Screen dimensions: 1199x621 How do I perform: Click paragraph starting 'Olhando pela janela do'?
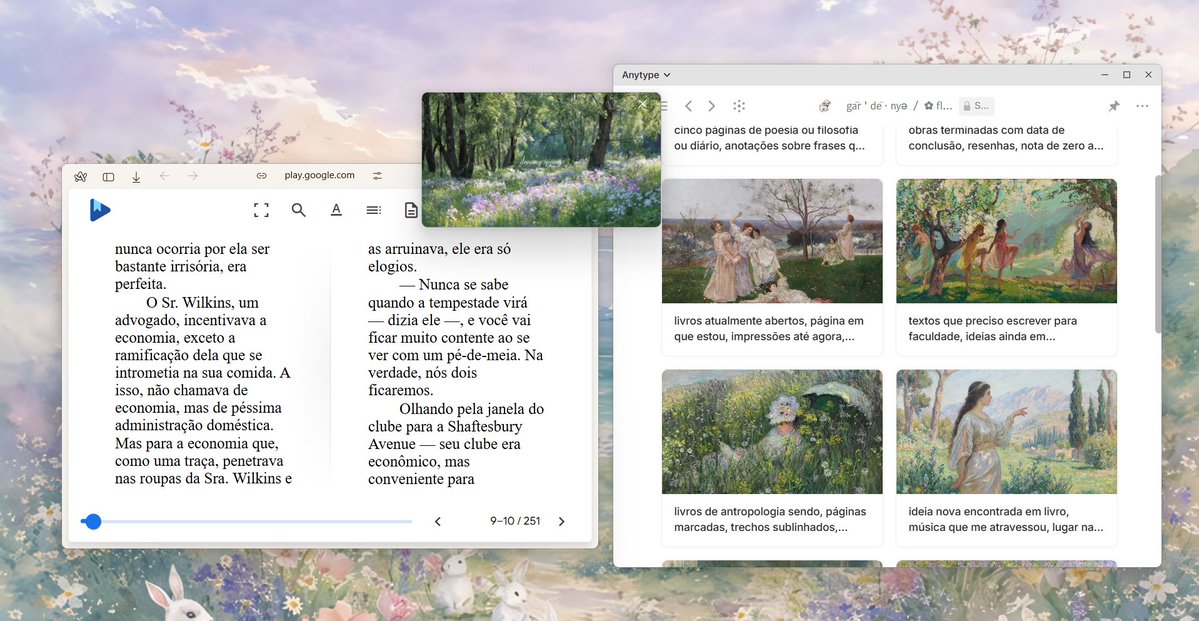(456, 444)
